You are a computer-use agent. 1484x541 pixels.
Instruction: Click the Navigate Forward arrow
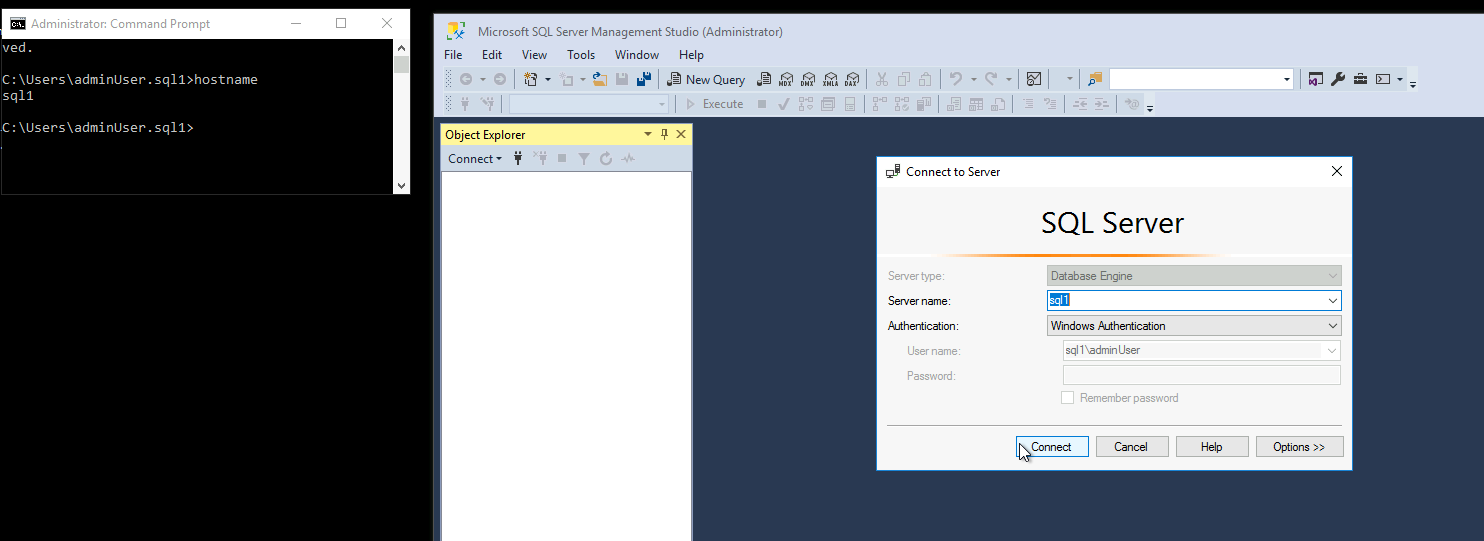point(500,79)
